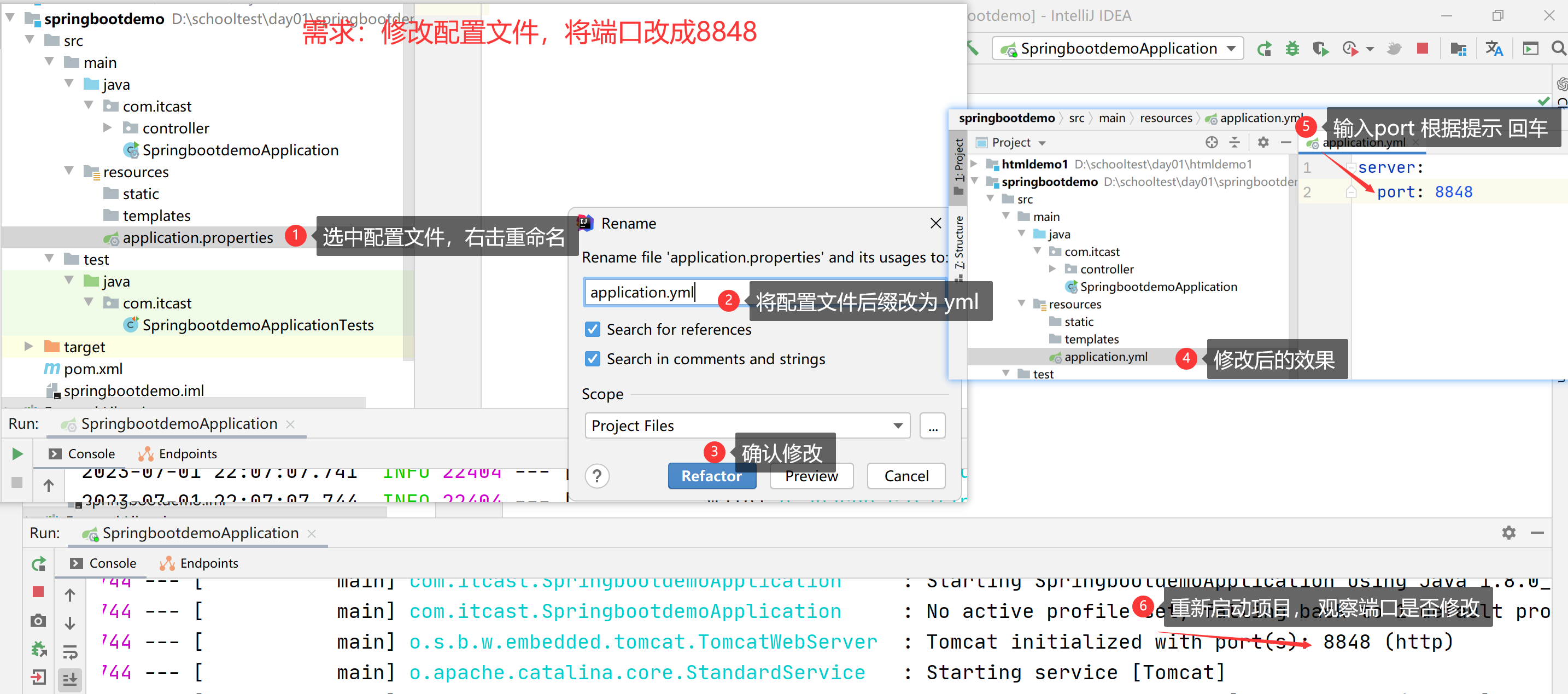Hide the bottom Run panel using minus icon
1568x694 pixels.
click(x=1537, y=533)
